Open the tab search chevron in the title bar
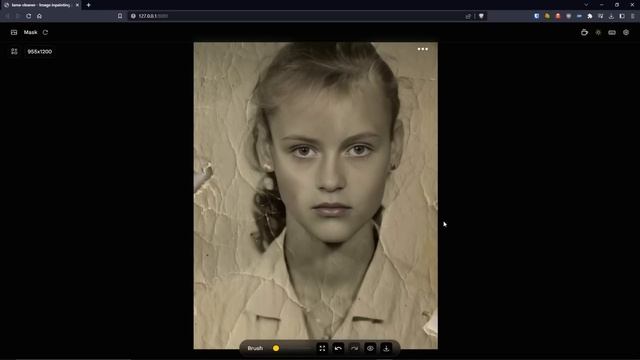 (586, 5)
